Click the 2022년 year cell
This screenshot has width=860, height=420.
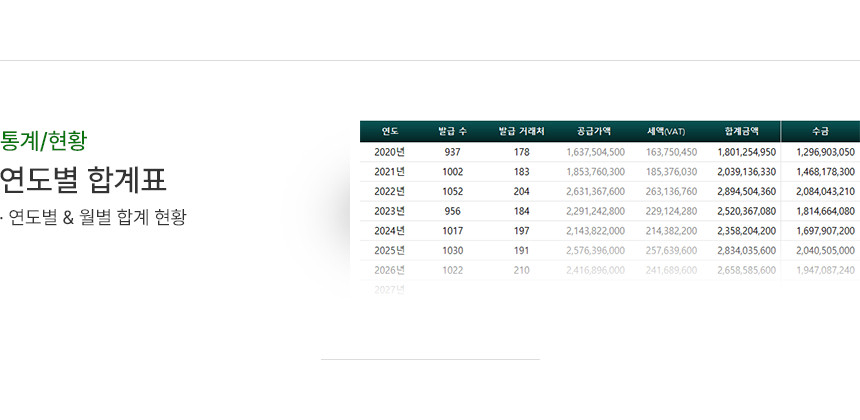tap(389, 191)
